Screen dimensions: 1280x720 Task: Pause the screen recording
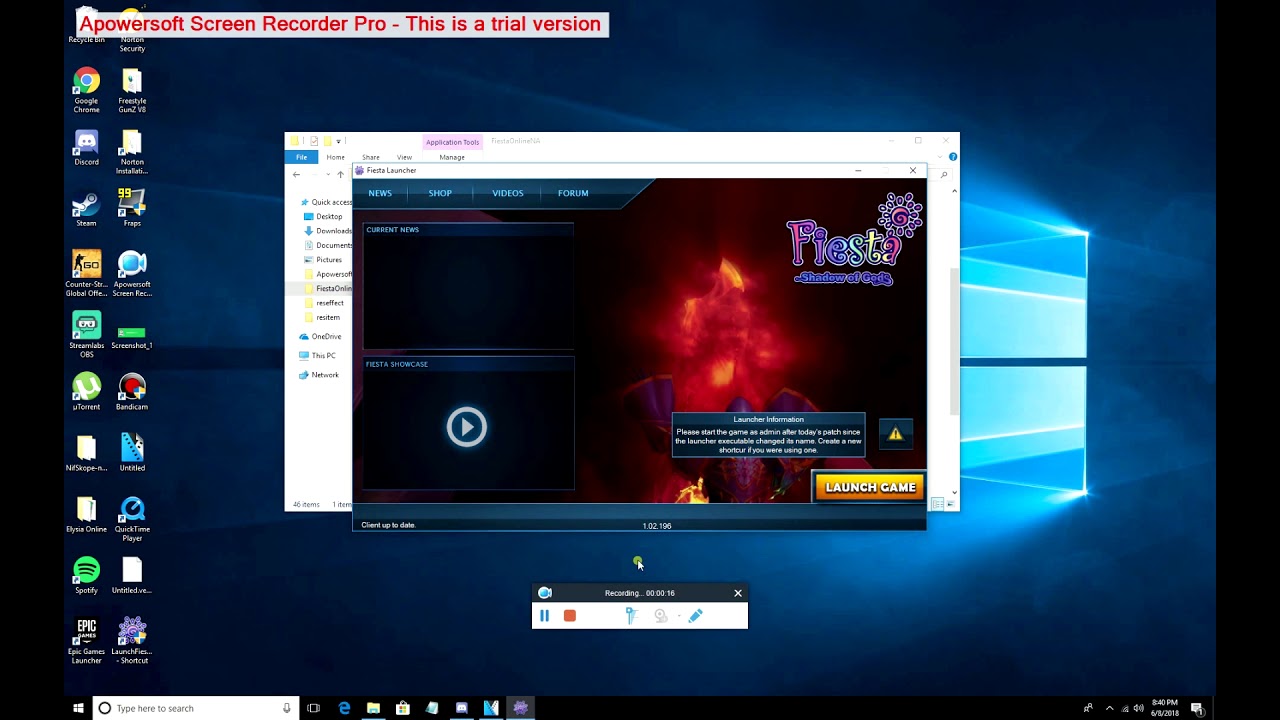click(x=544, y=616)
